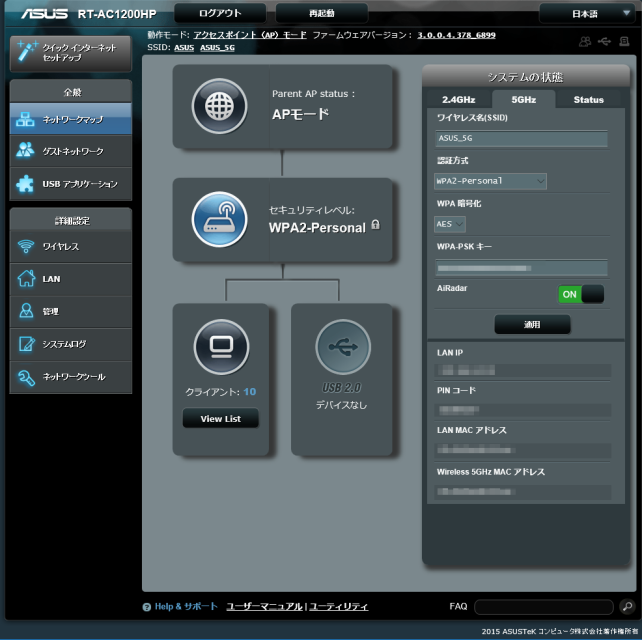
Task: Click the デバイスなし text under USB 2.0
Action: coord(341,405)
